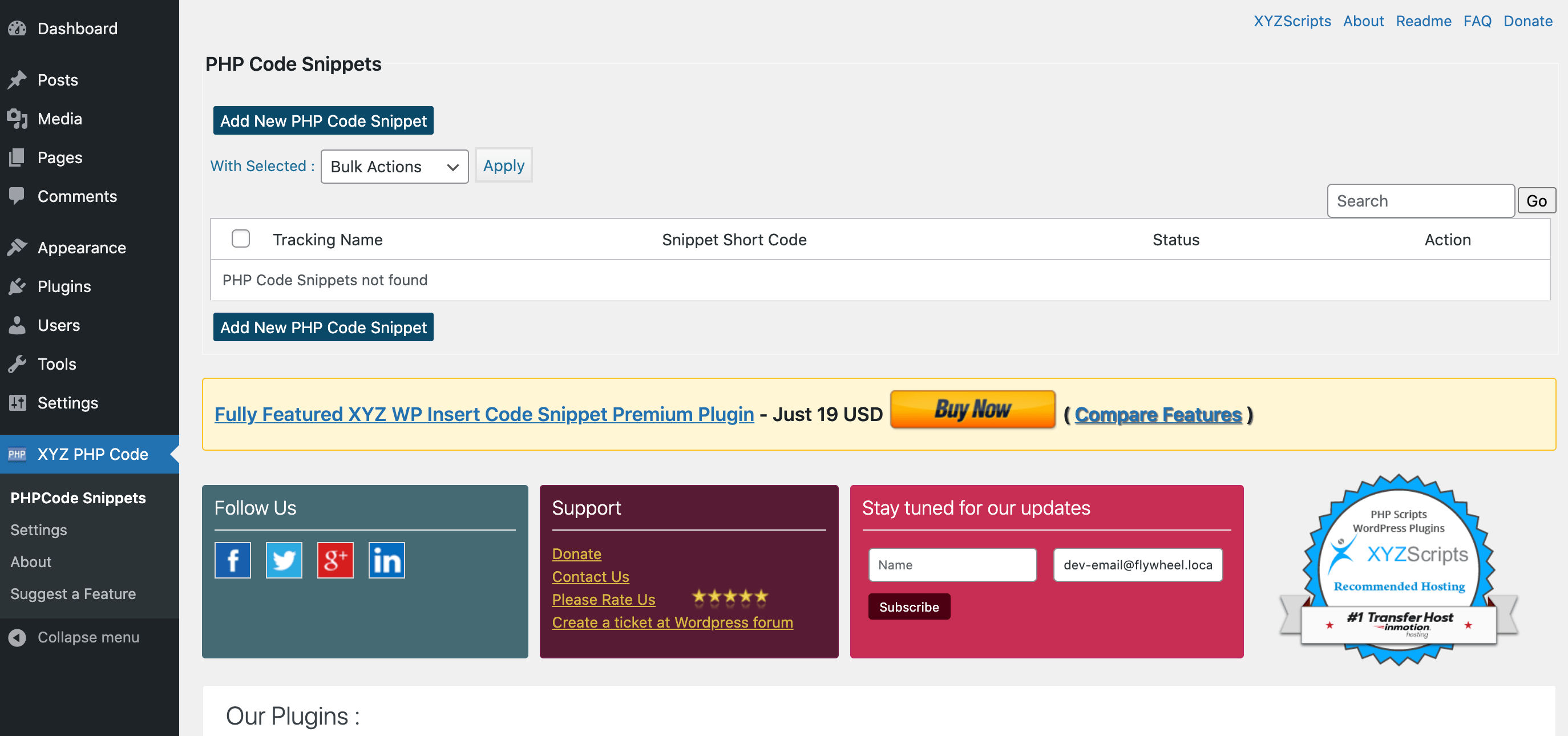Viewport: 1568px width, 736px height.
Task: Click the Twitter follow icon
Action: tap(284, 560)
